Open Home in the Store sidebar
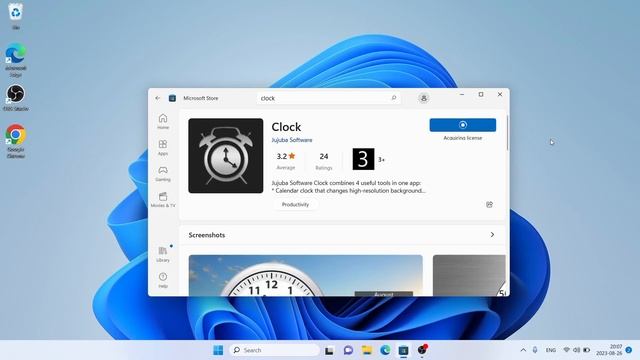The width and height of the screenshot is (640, 360). click(163, 121)
